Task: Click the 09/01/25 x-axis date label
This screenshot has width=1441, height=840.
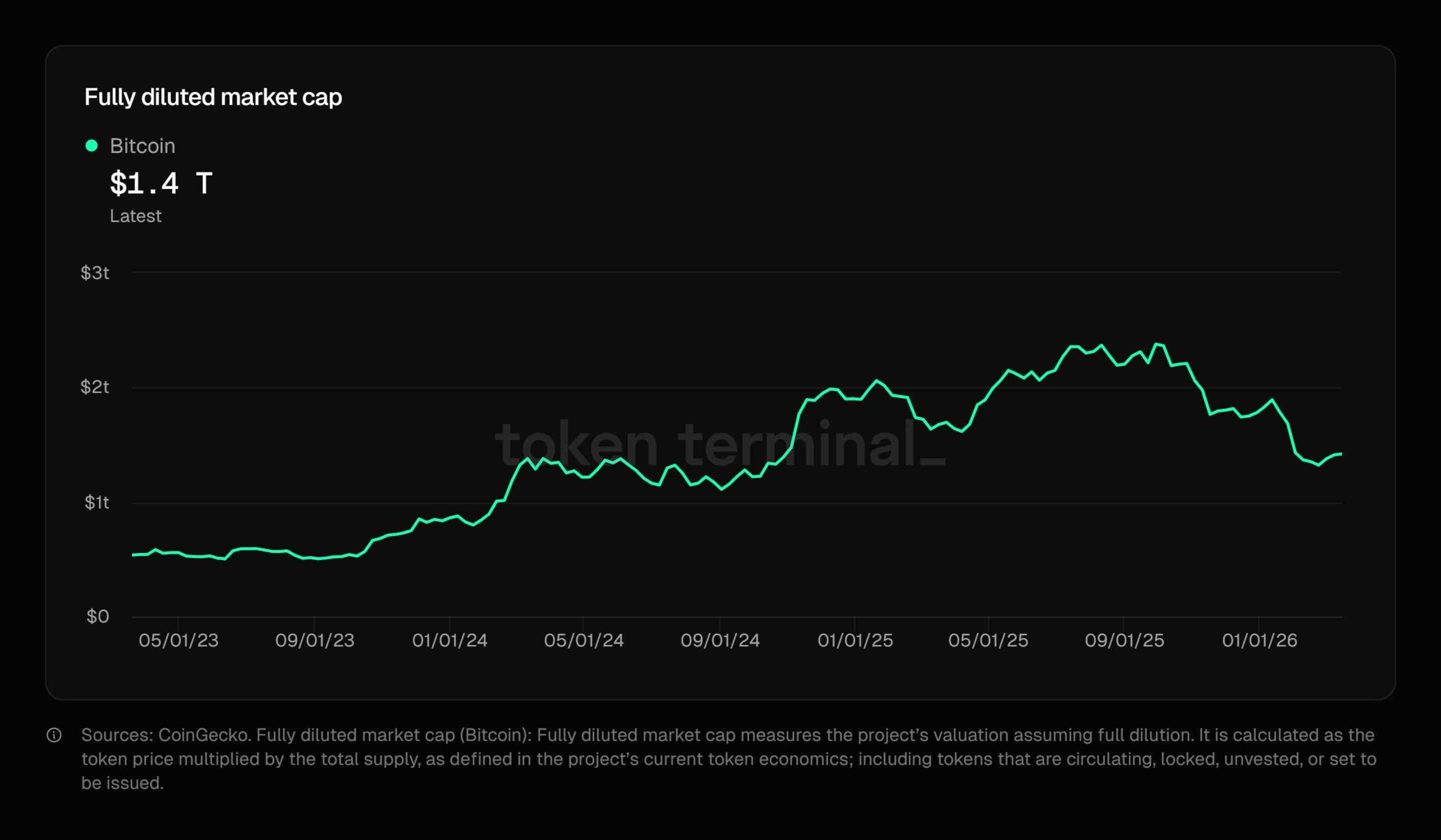Action: (1124, 640)
